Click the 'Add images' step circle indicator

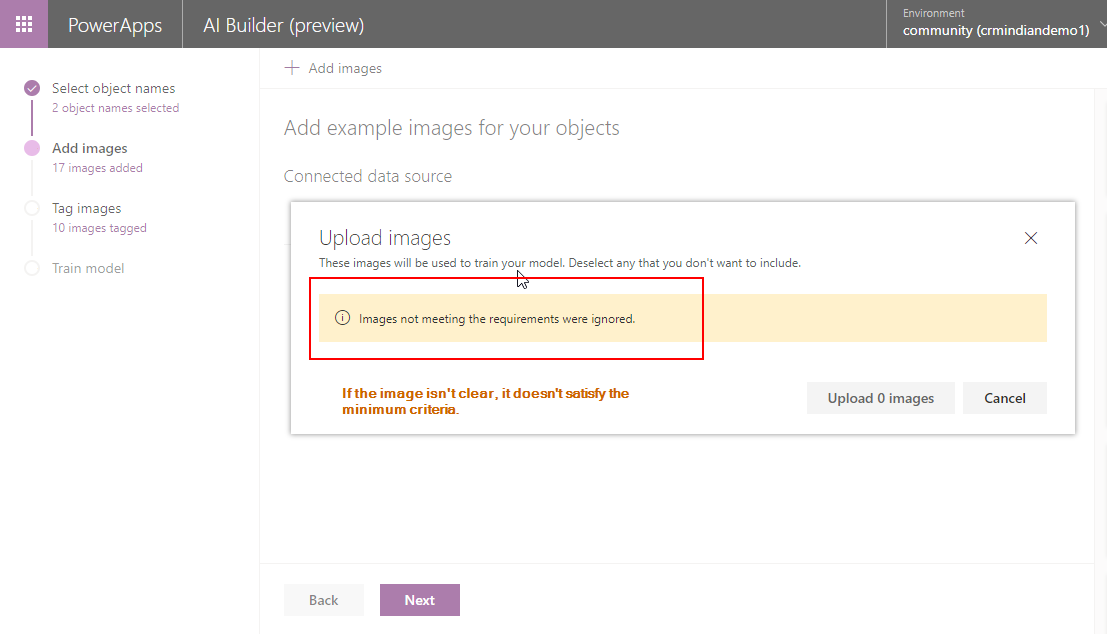32,148
